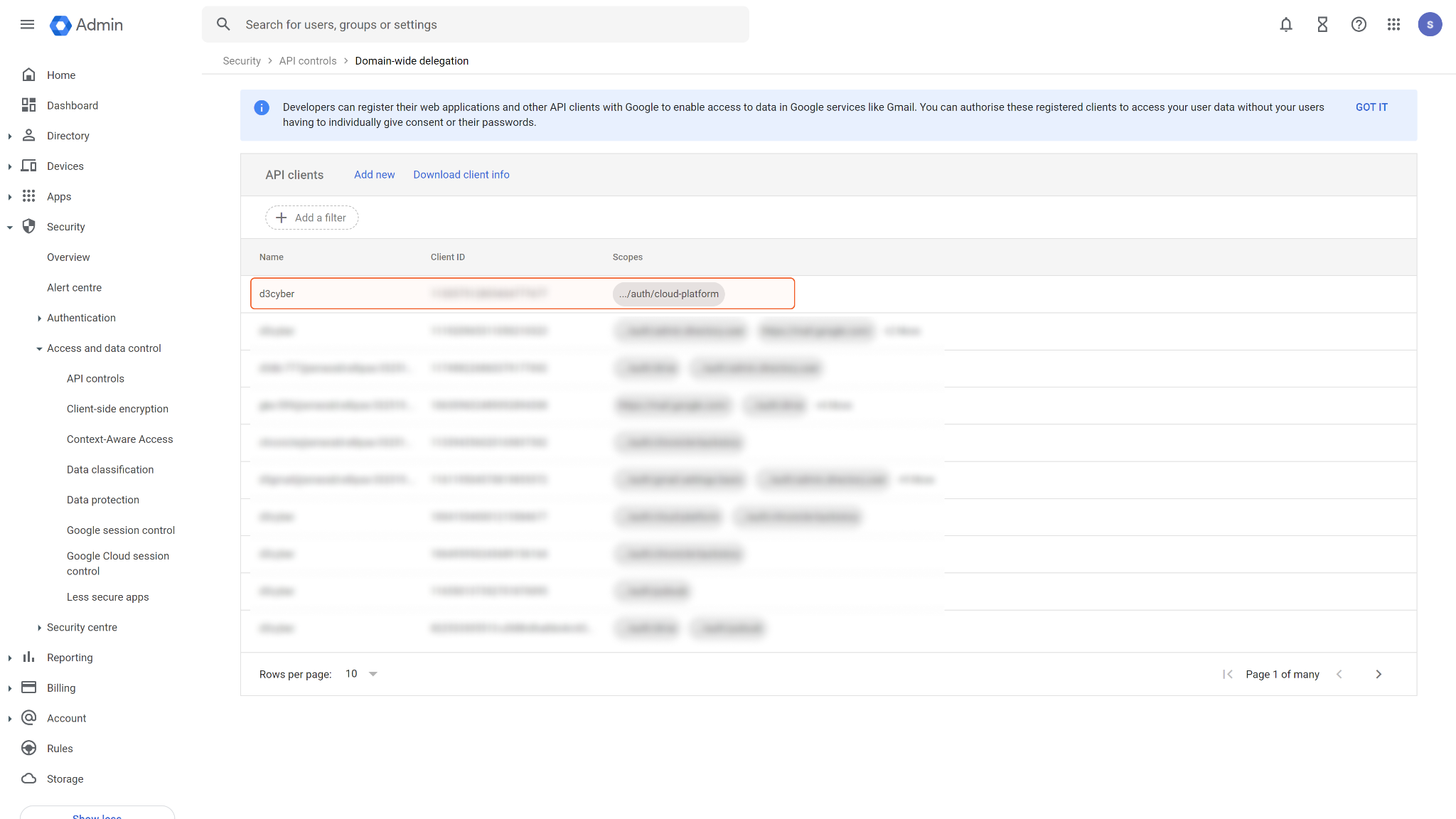Select Data protection menu item
Screen dimensions: 1456x819
click(103, 500)
